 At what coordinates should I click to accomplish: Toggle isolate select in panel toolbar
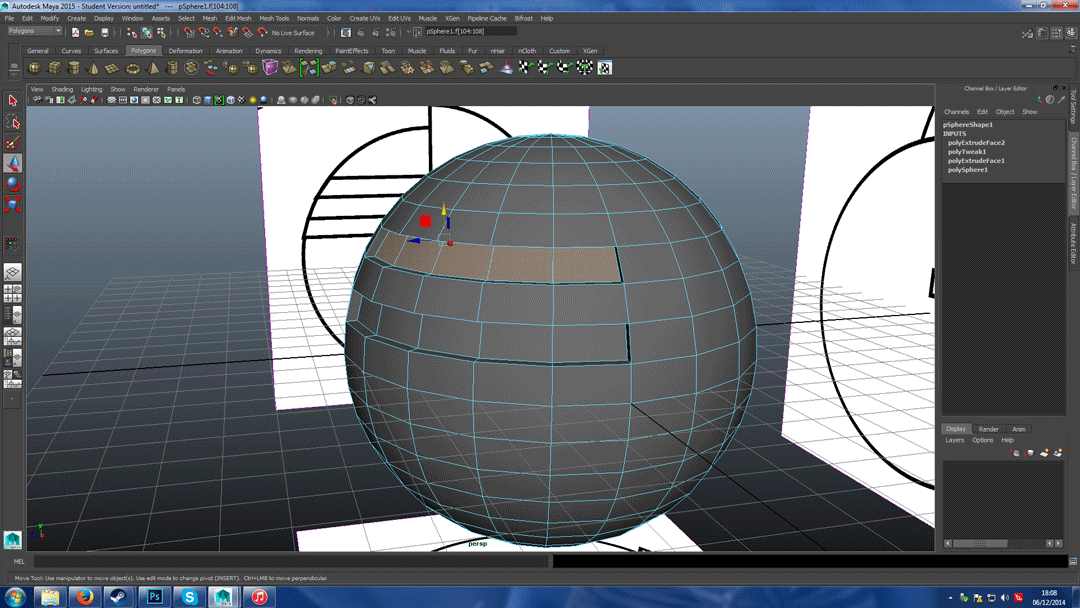pos(333,100)
